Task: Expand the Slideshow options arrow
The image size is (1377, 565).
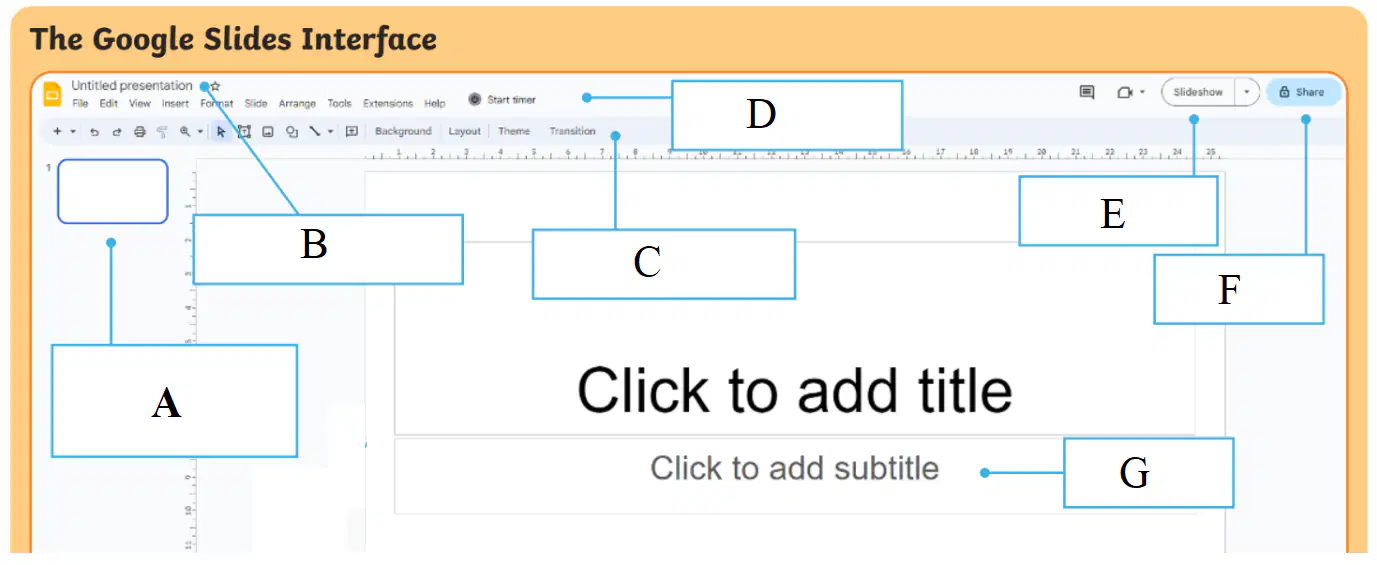Action: point(1247,92)
